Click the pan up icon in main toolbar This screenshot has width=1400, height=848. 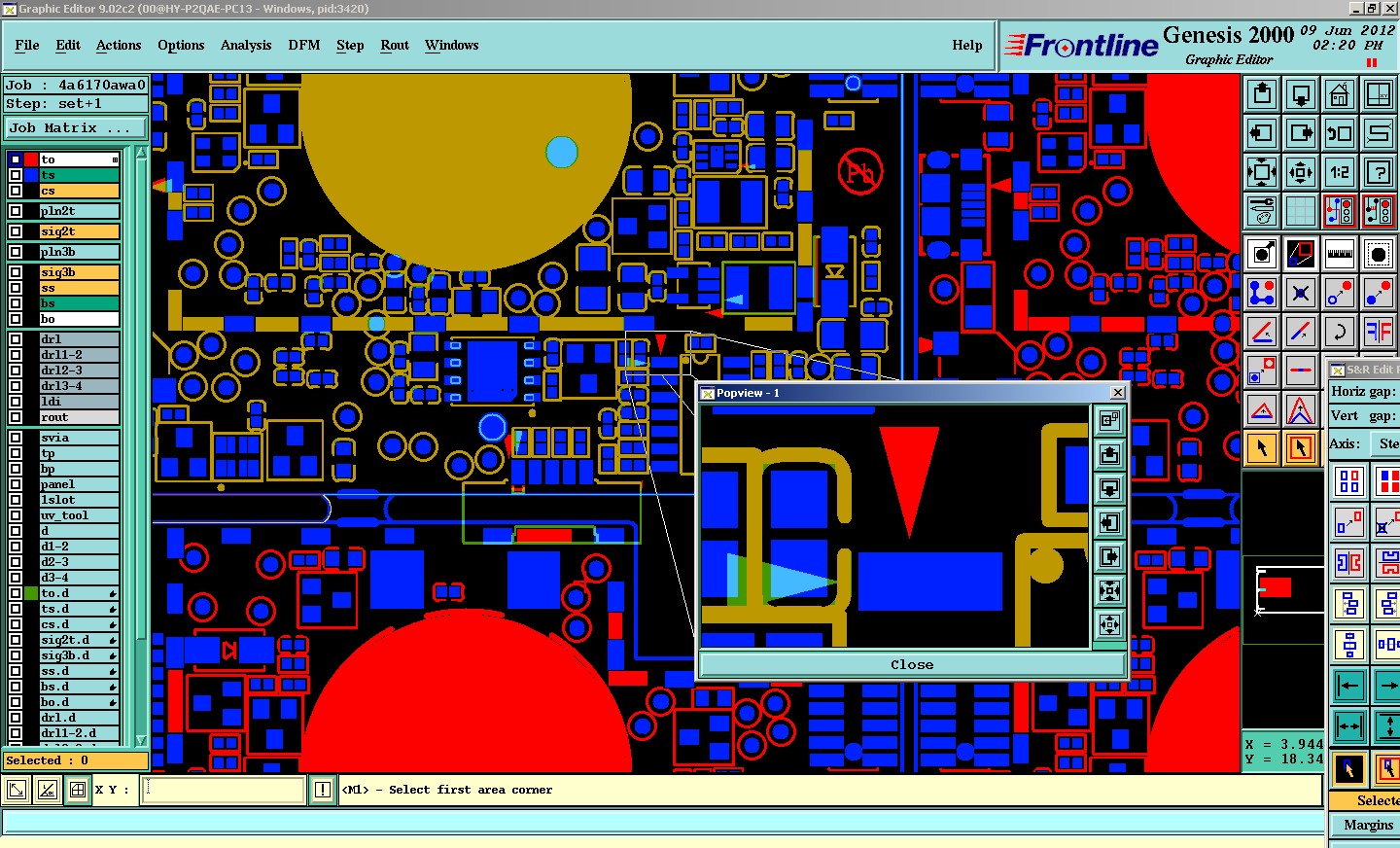tap(1262, 94)
